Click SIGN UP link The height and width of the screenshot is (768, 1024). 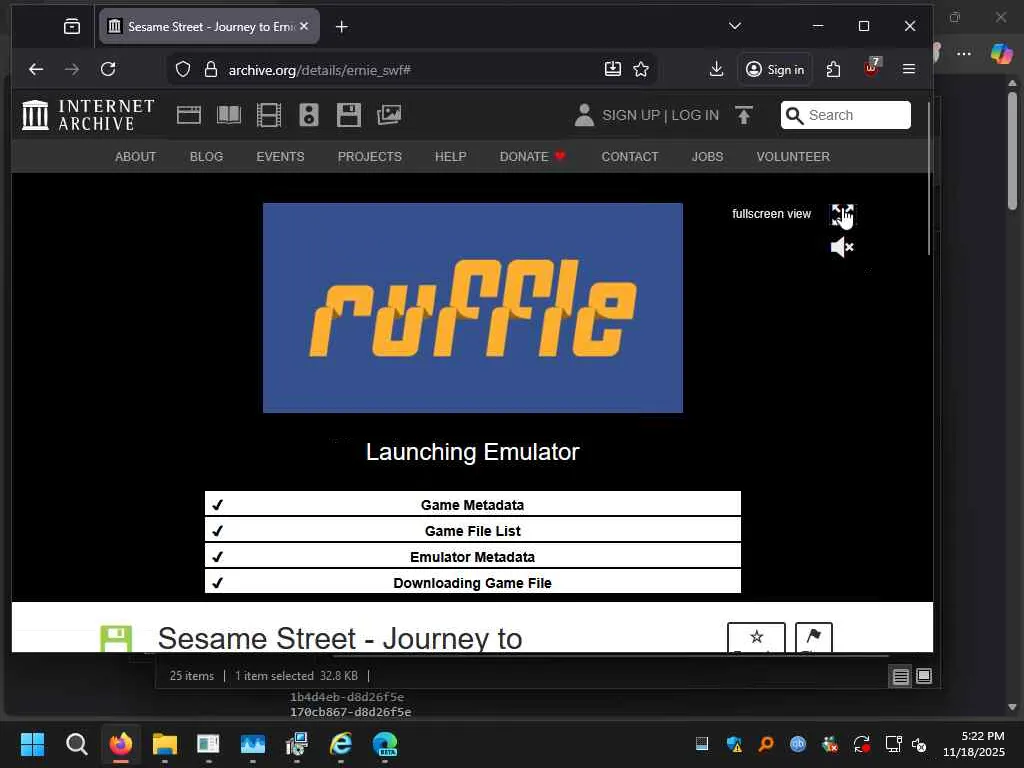click(631, 115)
